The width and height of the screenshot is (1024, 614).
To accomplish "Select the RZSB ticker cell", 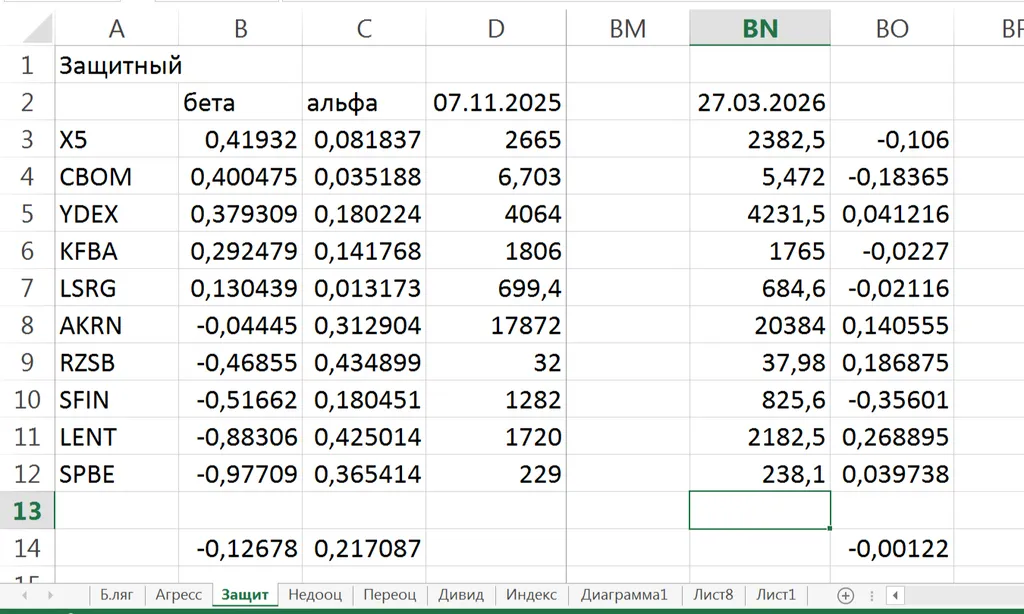I will pyautogui.click(x=116, y=362).
